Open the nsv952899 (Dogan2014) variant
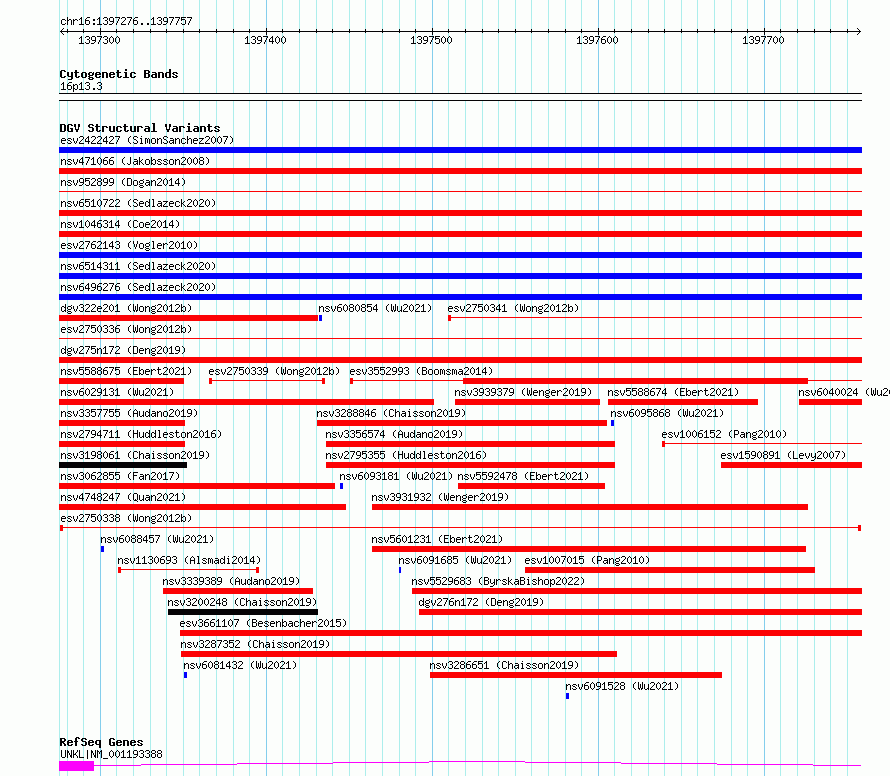 (123, 182)
